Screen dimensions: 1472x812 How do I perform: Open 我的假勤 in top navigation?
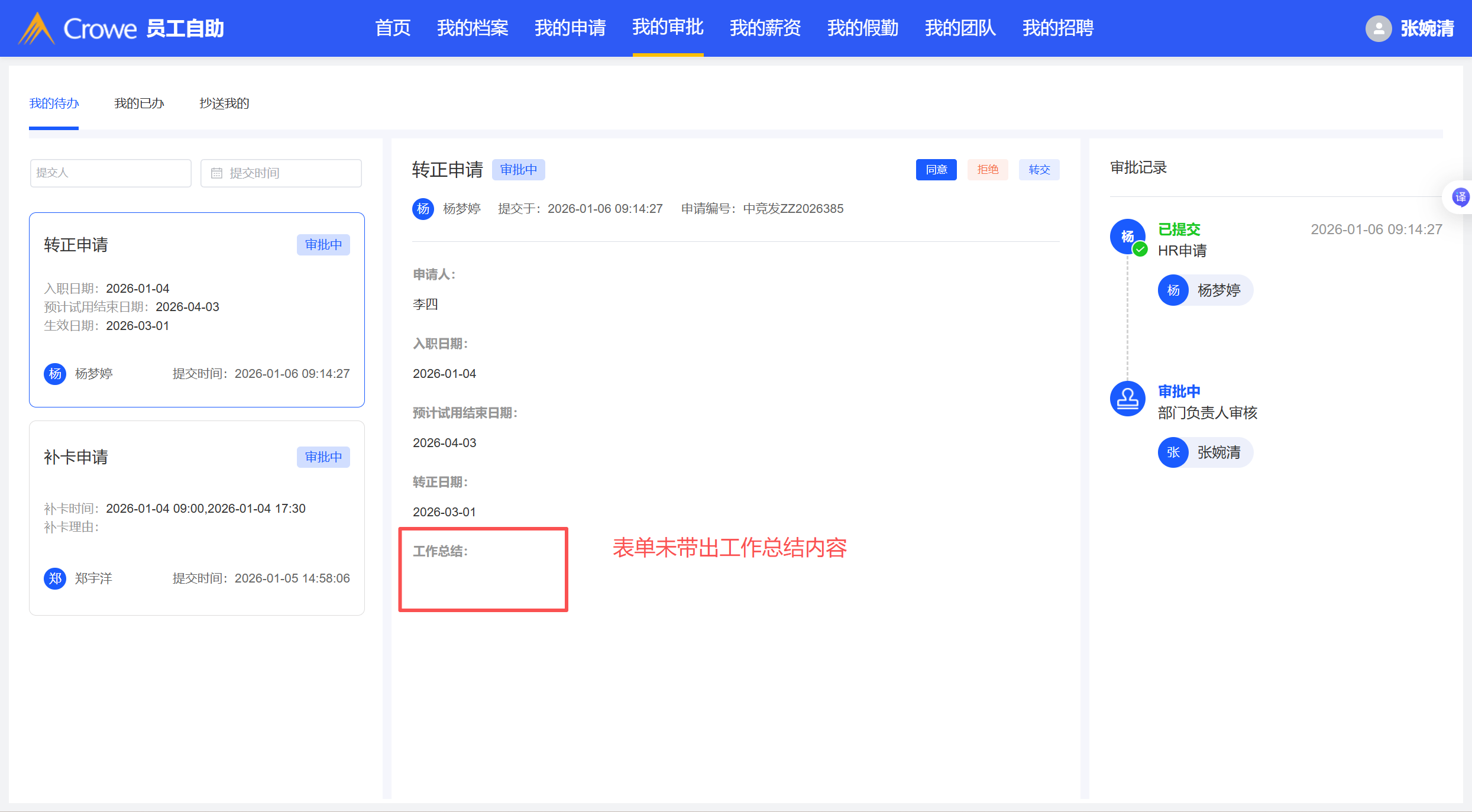pos(862,28)
